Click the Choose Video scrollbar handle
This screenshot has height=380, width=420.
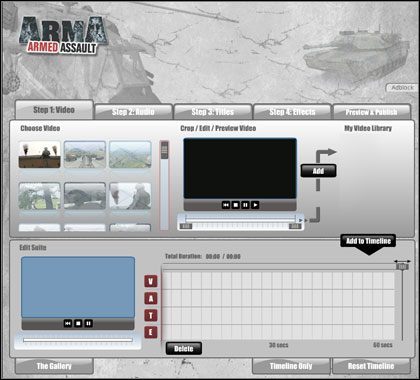(164, 150)
